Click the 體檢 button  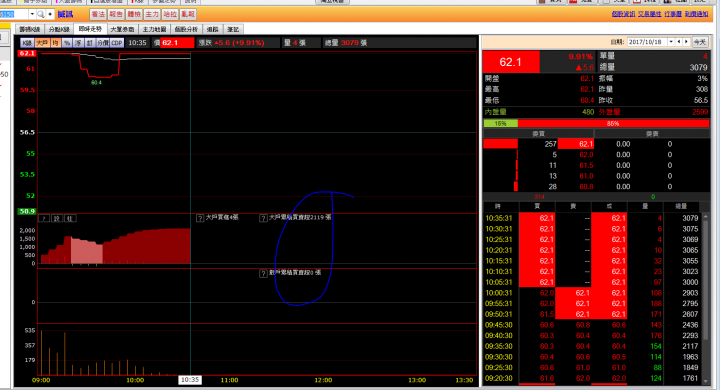click(134, 14)
